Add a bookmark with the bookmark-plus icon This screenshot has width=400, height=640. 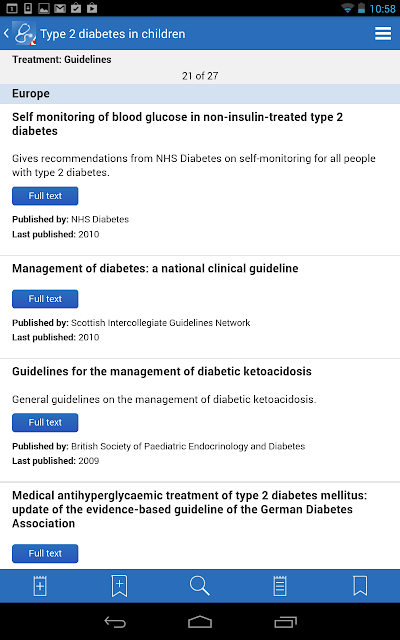[x=120, y=586]
